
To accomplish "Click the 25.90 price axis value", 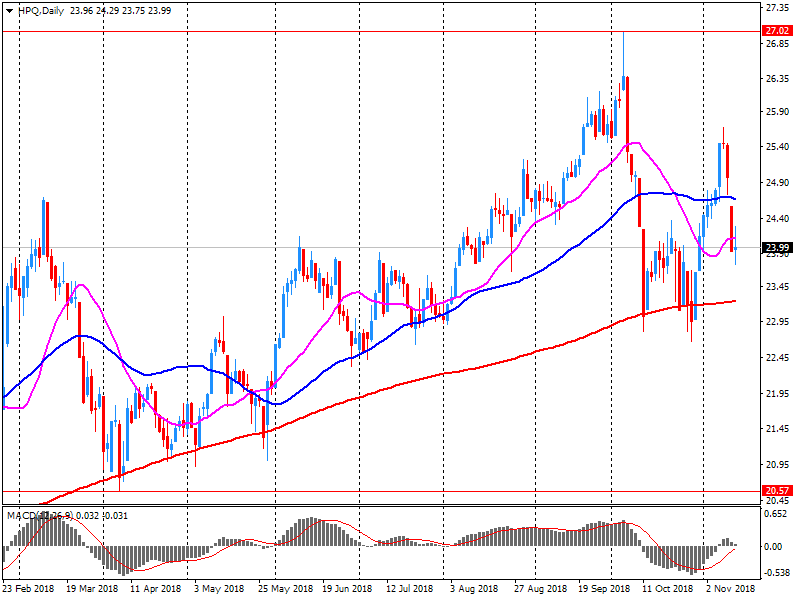I will (777, 112).
